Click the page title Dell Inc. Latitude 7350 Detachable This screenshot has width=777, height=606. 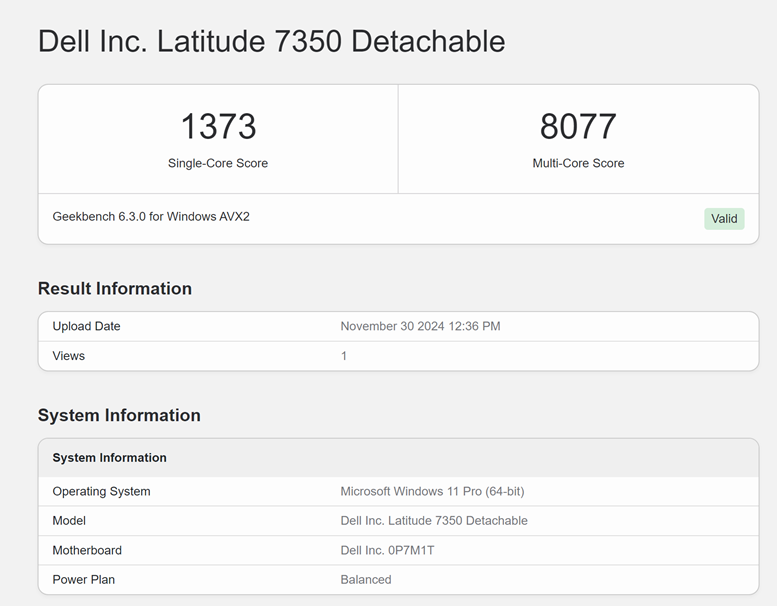point(271,42)
